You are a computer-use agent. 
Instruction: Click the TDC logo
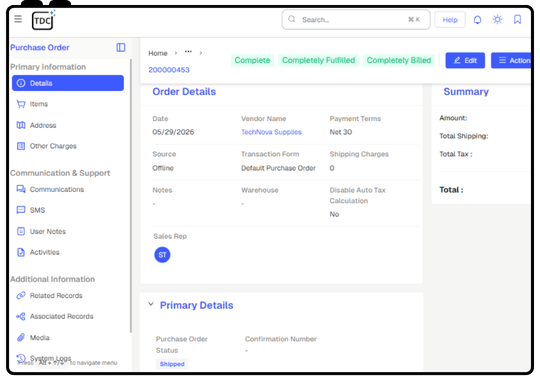pos(43,20)
